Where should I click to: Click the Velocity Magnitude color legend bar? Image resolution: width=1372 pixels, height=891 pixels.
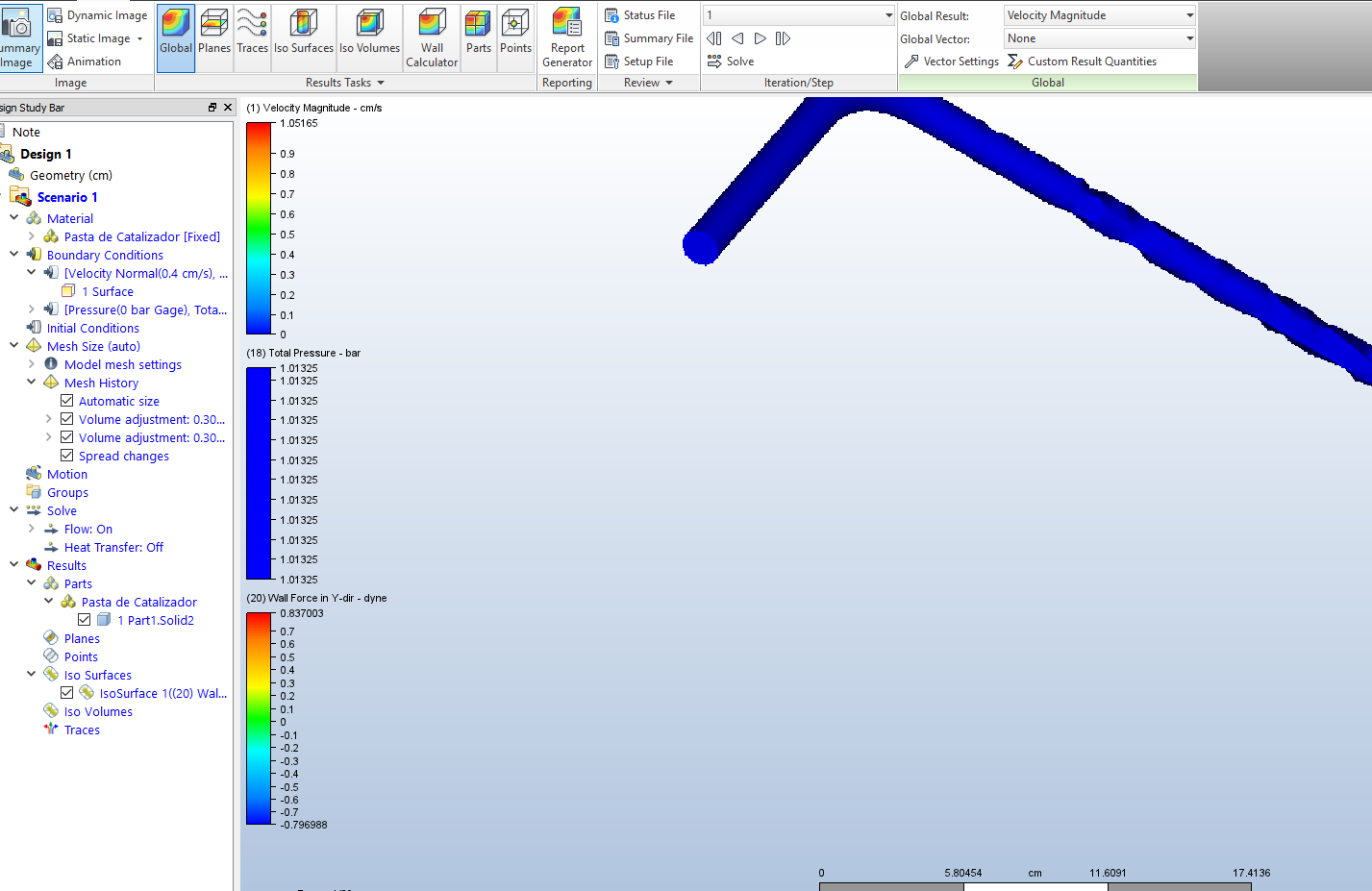point(260,229)
